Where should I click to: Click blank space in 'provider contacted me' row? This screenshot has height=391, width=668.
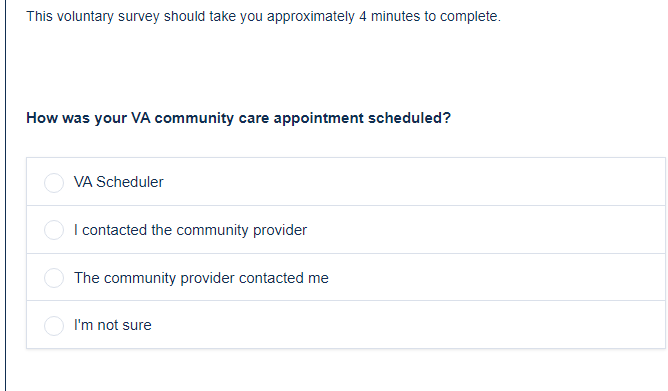[496, 278]
